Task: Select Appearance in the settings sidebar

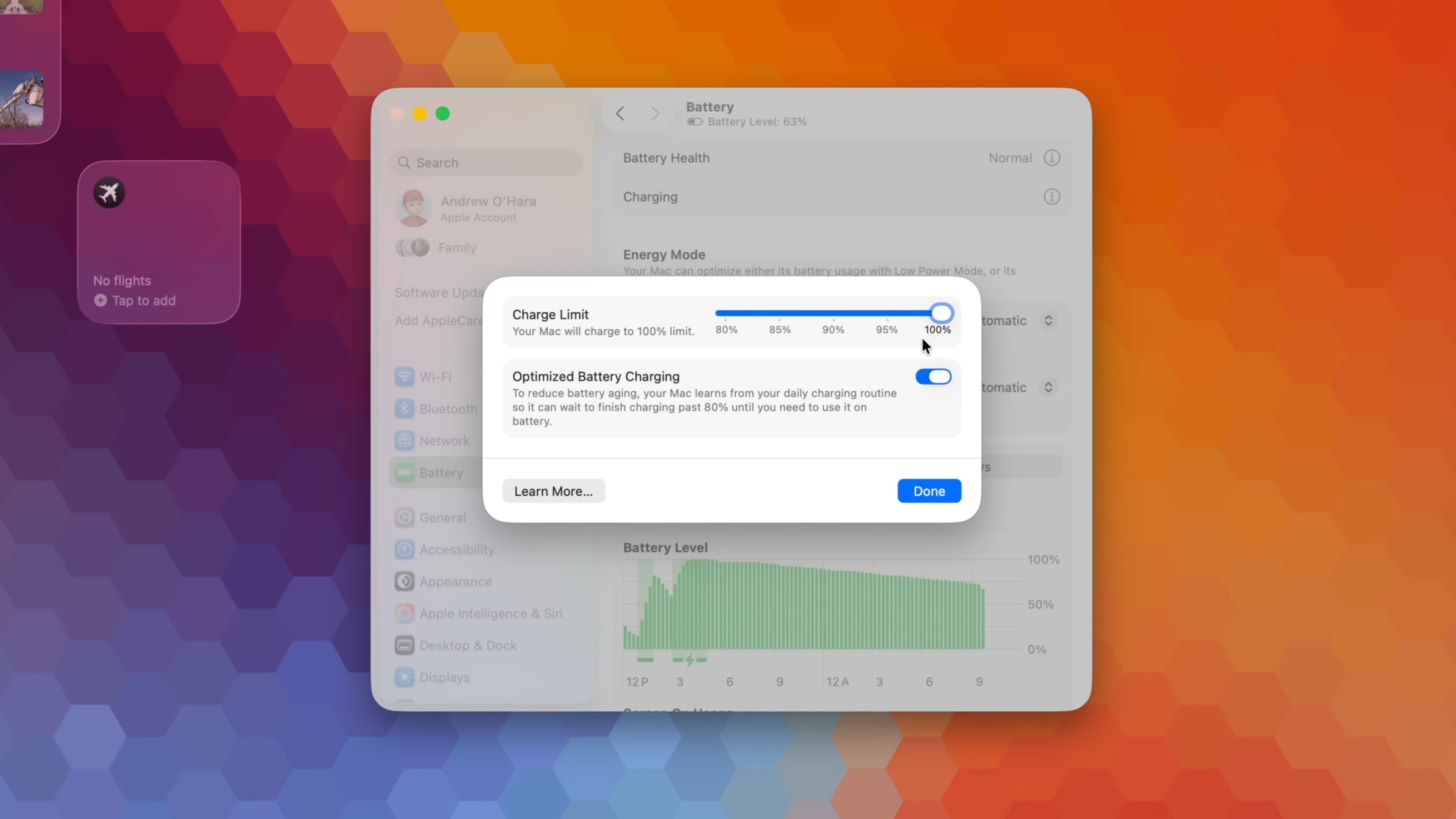Action: coord(455,581)
